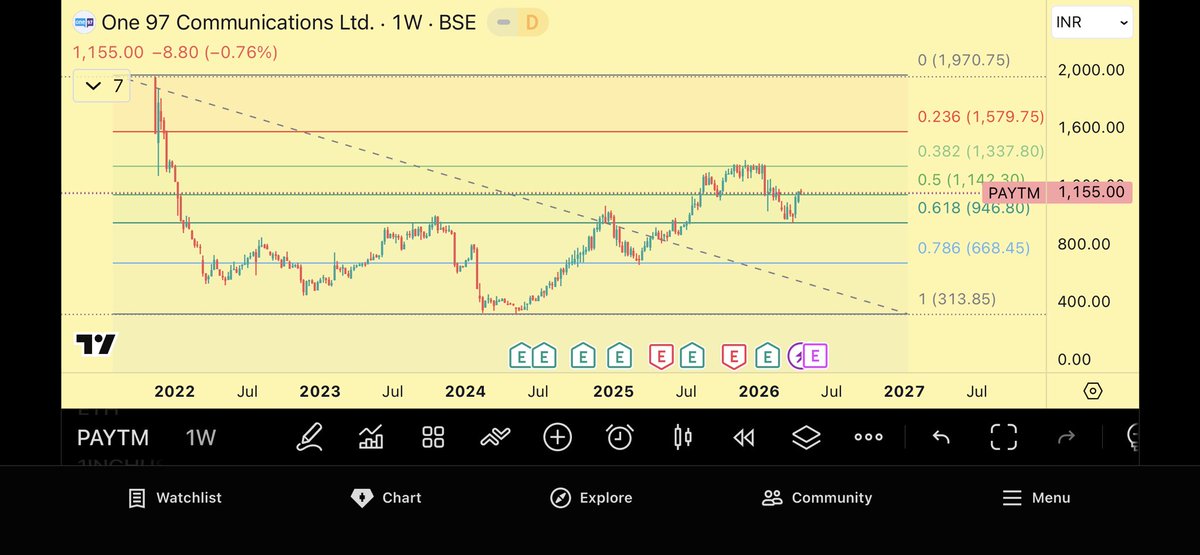The height and width of the screenshot is (555, 1200).
Task: Open symbol search via PAYTM in toolbar
Action: pyautogui.click(x=113, y=438)
